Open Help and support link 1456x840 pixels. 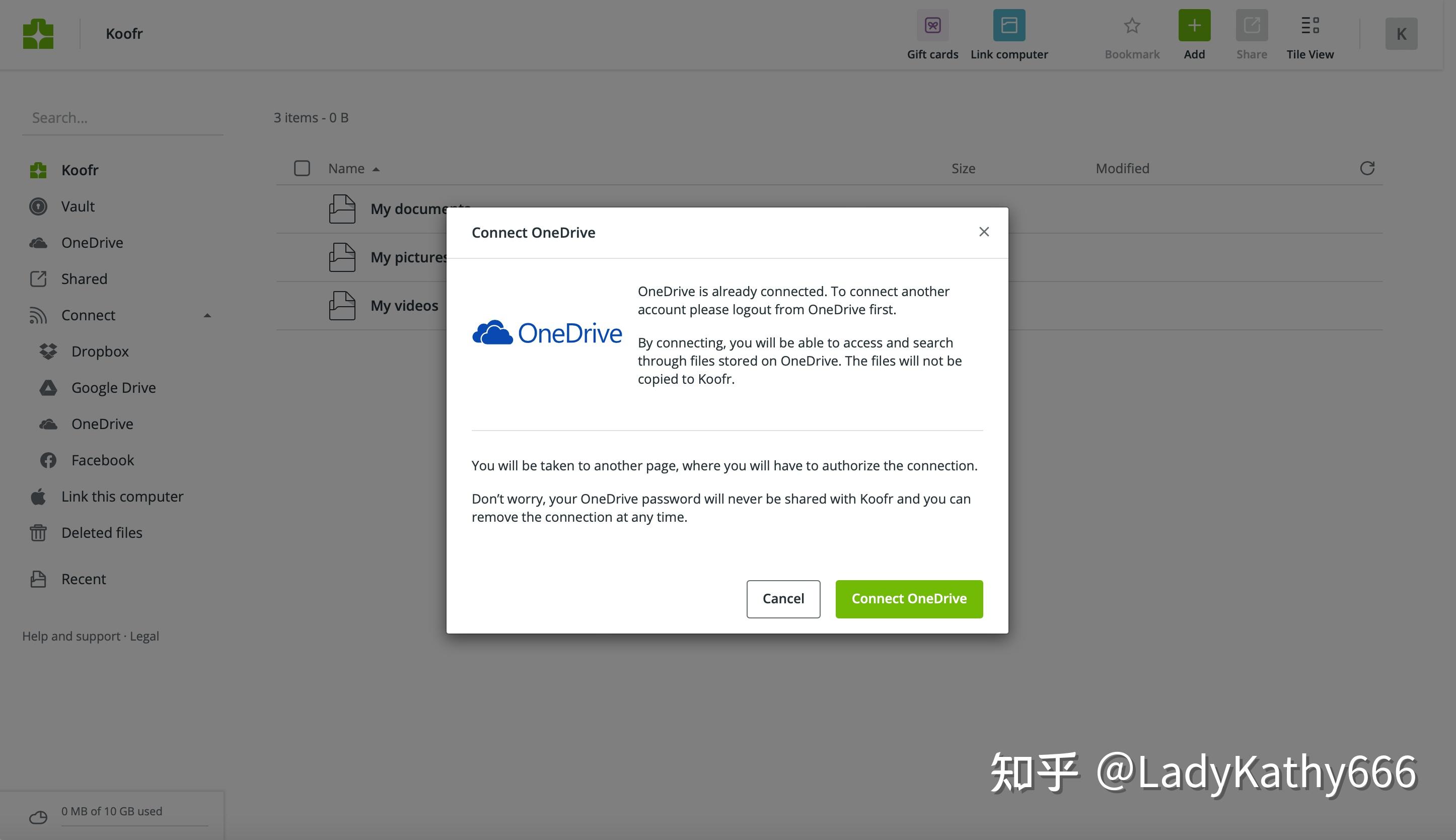click(x=70, y=635)
